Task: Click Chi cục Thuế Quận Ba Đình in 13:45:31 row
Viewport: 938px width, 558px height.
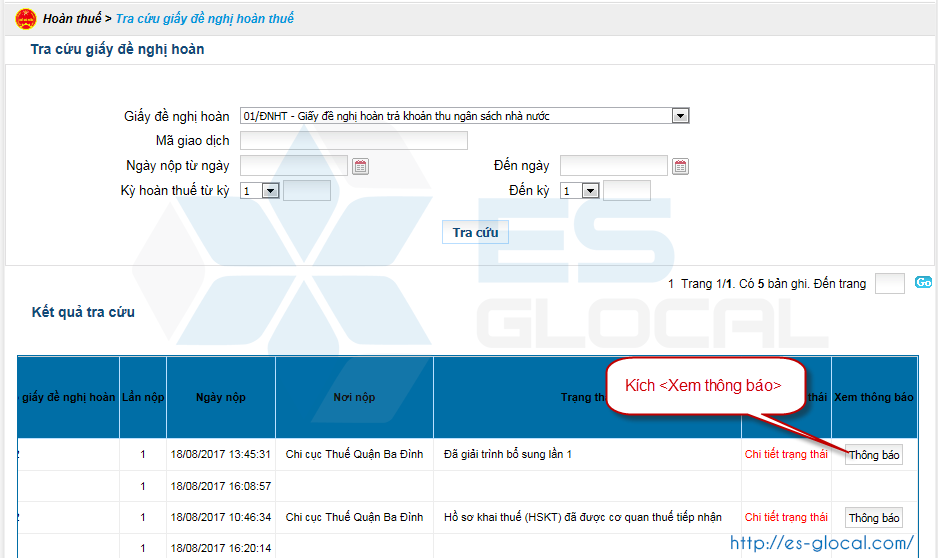Action: (x=354, y=455)
